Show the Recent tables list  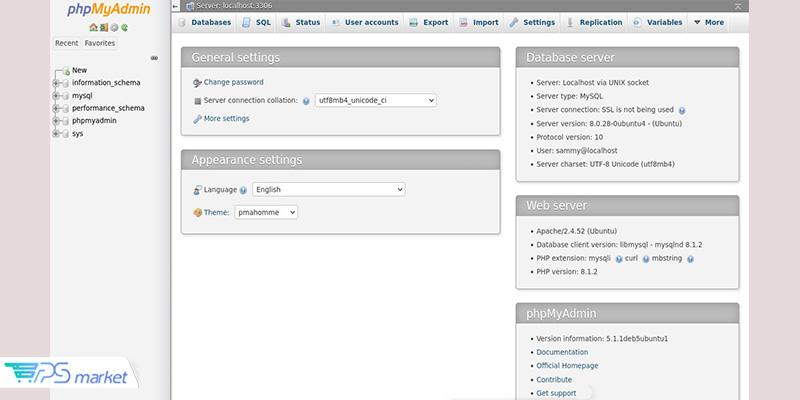(67, 43)
